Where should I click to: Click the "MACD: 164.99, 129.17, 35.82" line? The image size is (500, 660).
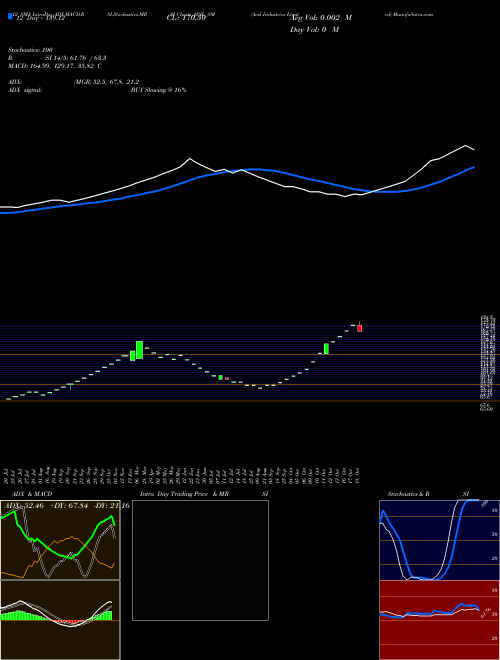(x=52, y=66)
